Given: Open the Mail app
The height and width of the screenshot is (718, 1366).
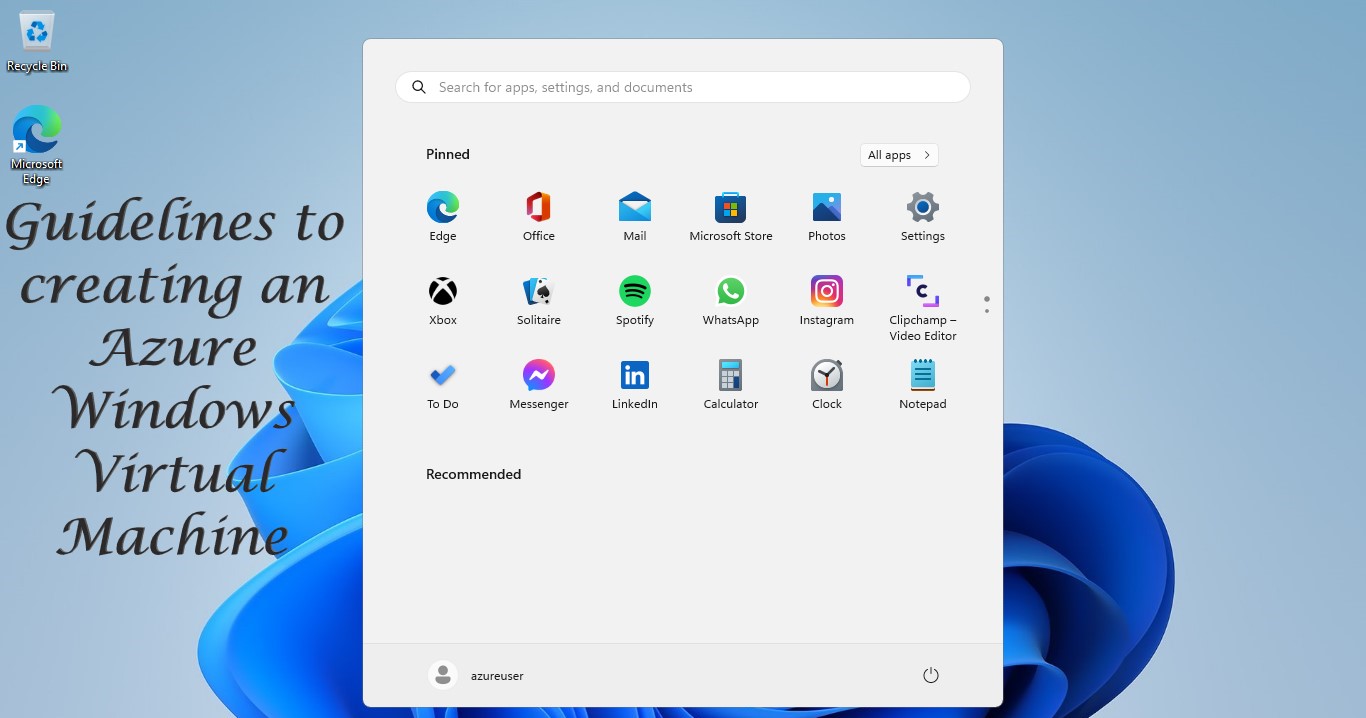Looking at the screenshot, I should (x=634, y=216).
